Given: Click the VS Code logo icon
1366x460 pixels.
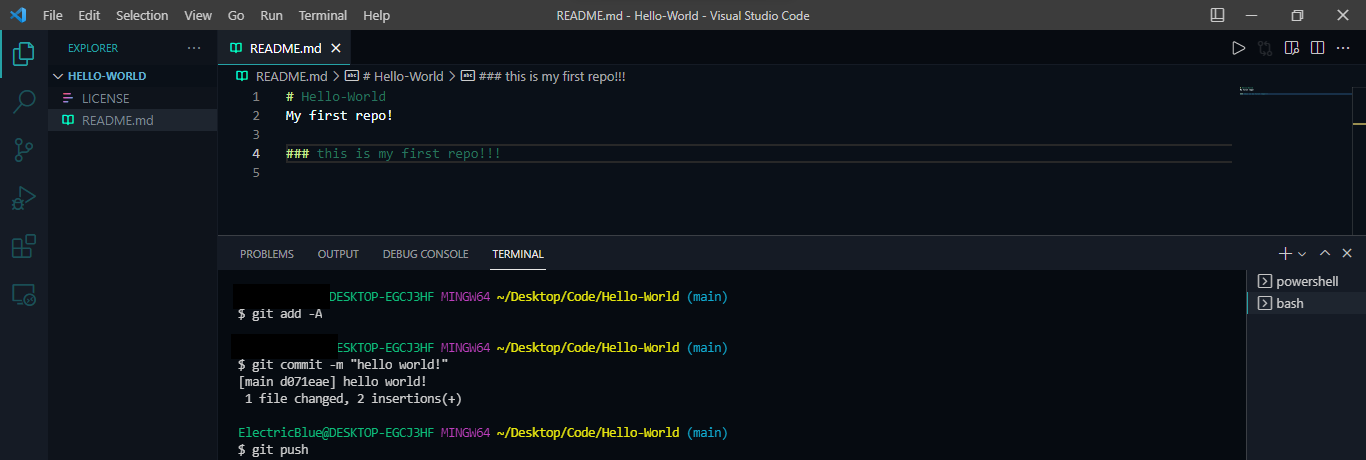Looking at the screenshot, I should coord(18,15).
